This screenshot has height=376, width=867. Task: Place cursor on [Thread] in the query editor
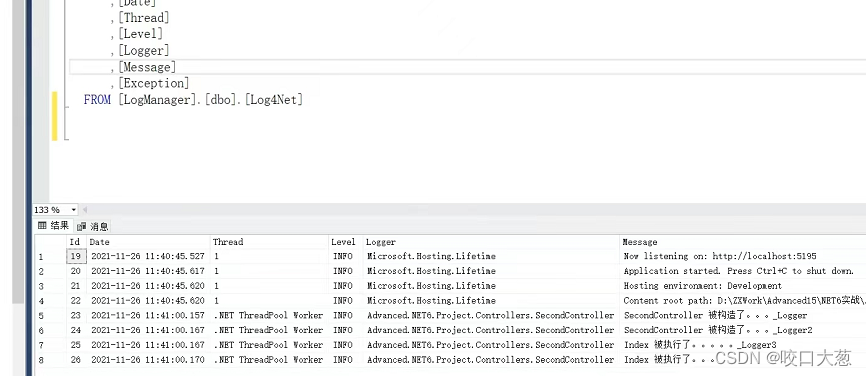pyautogui.click(x=144, y=18)
